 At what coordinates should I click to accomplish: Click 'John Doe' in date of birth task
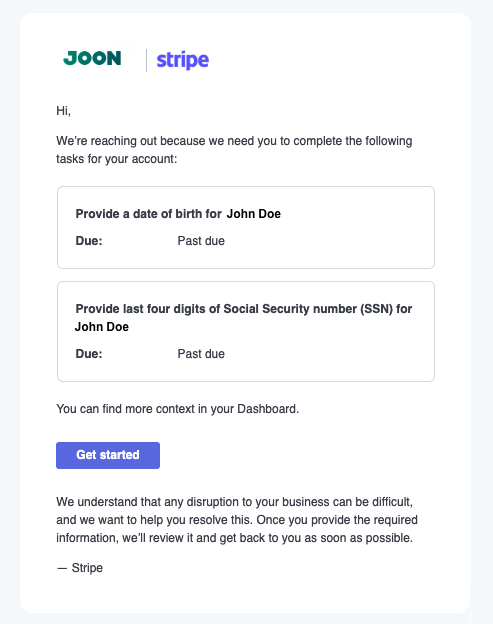coord(254,214)
